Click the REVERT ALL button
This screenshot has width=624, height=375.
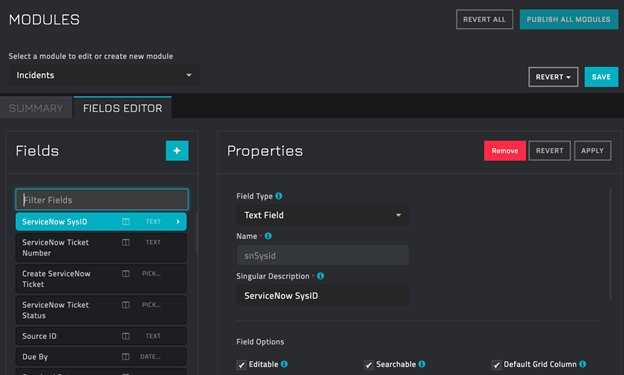(x=484, y=20)
